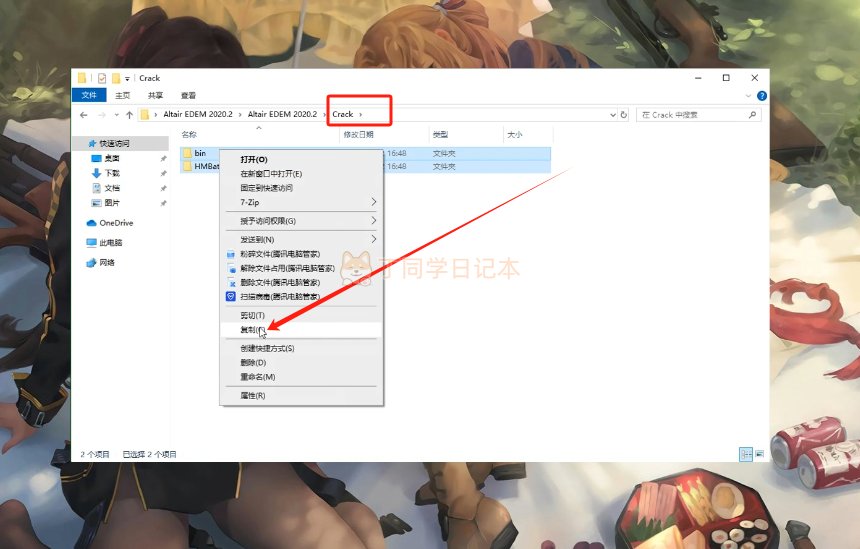
Task: Open 下载 in the navigation pane
Action: (x=112, y=173)
